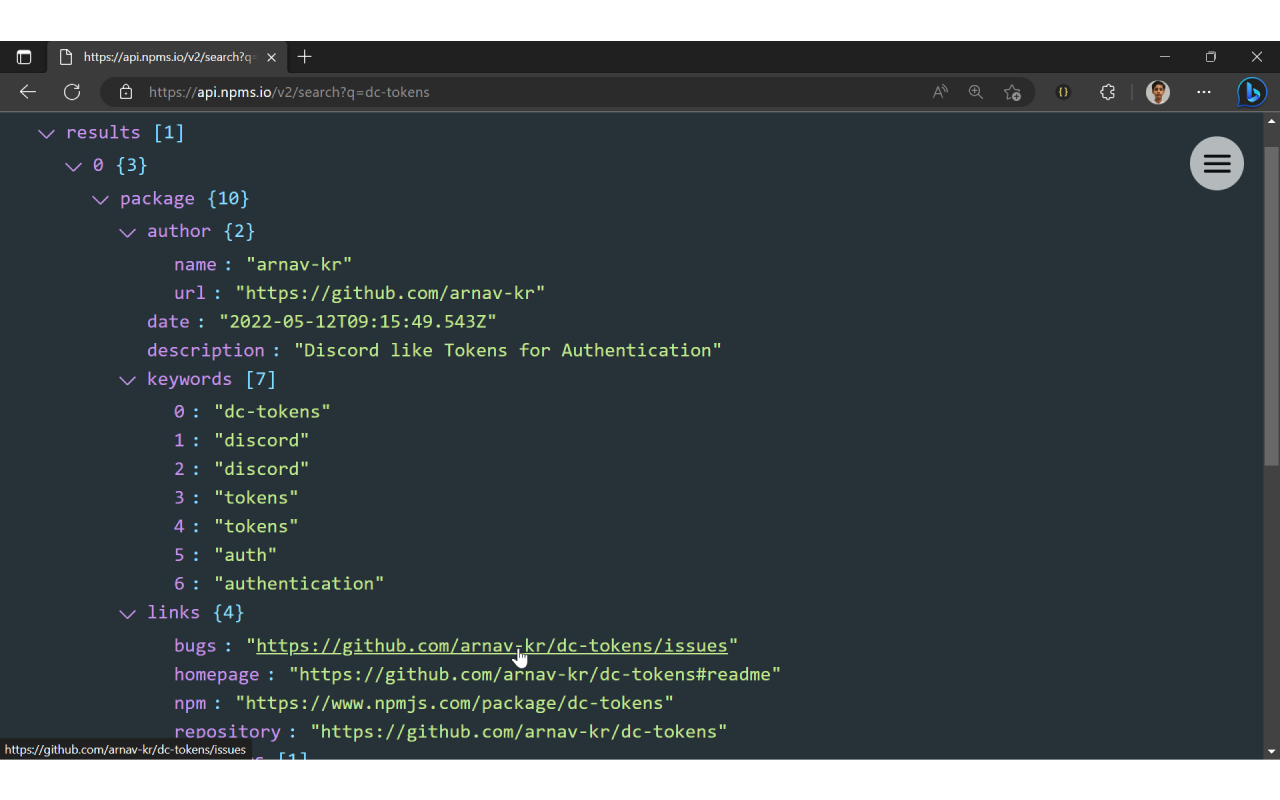Open the npmjs package link
The height and width of the screenshot is (800, 1280).
point(454,703)
